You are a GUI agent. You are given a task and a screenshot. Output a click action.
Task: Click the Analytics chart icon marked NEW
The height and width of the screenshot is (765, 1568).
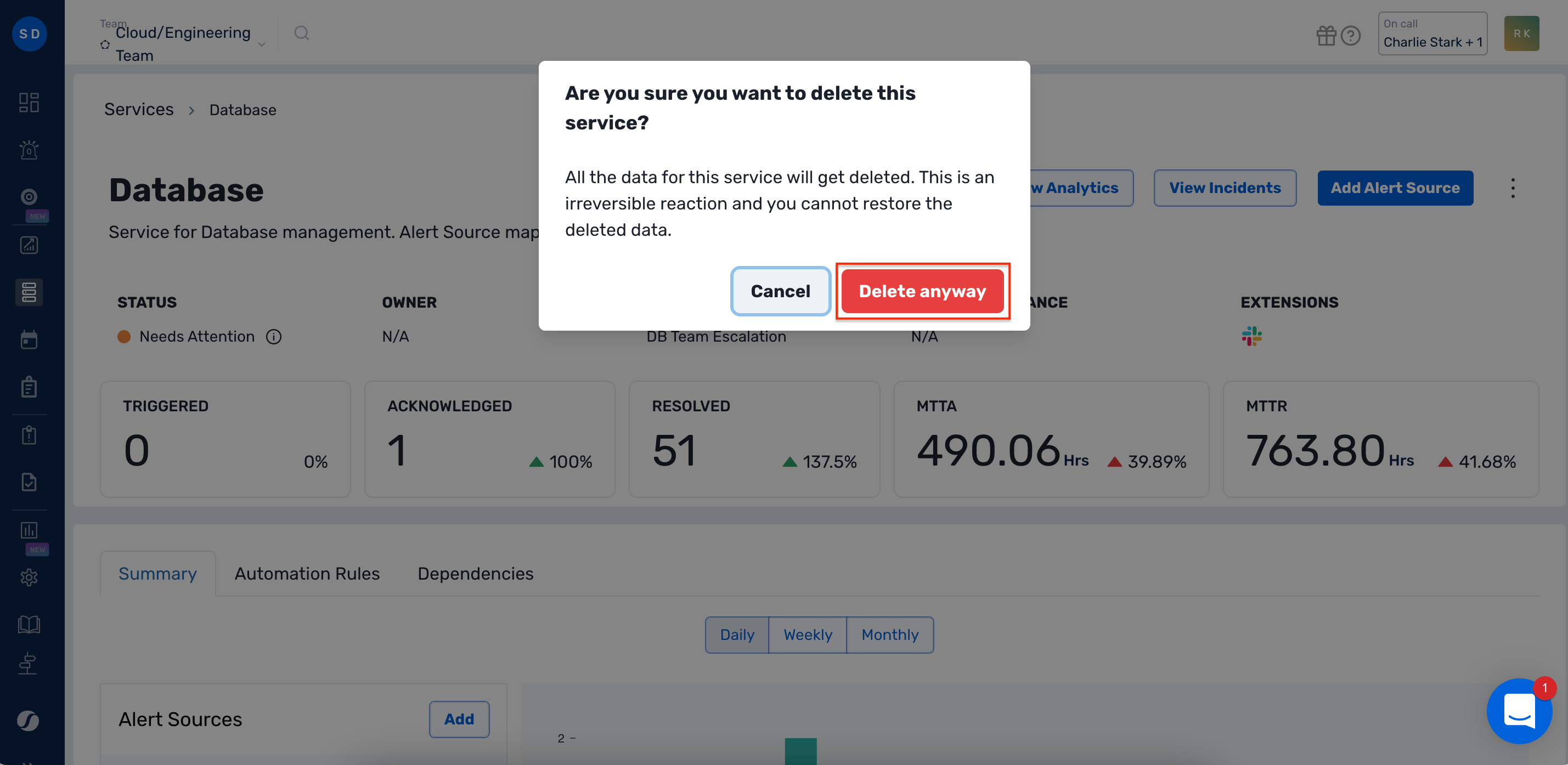point(29,530)
